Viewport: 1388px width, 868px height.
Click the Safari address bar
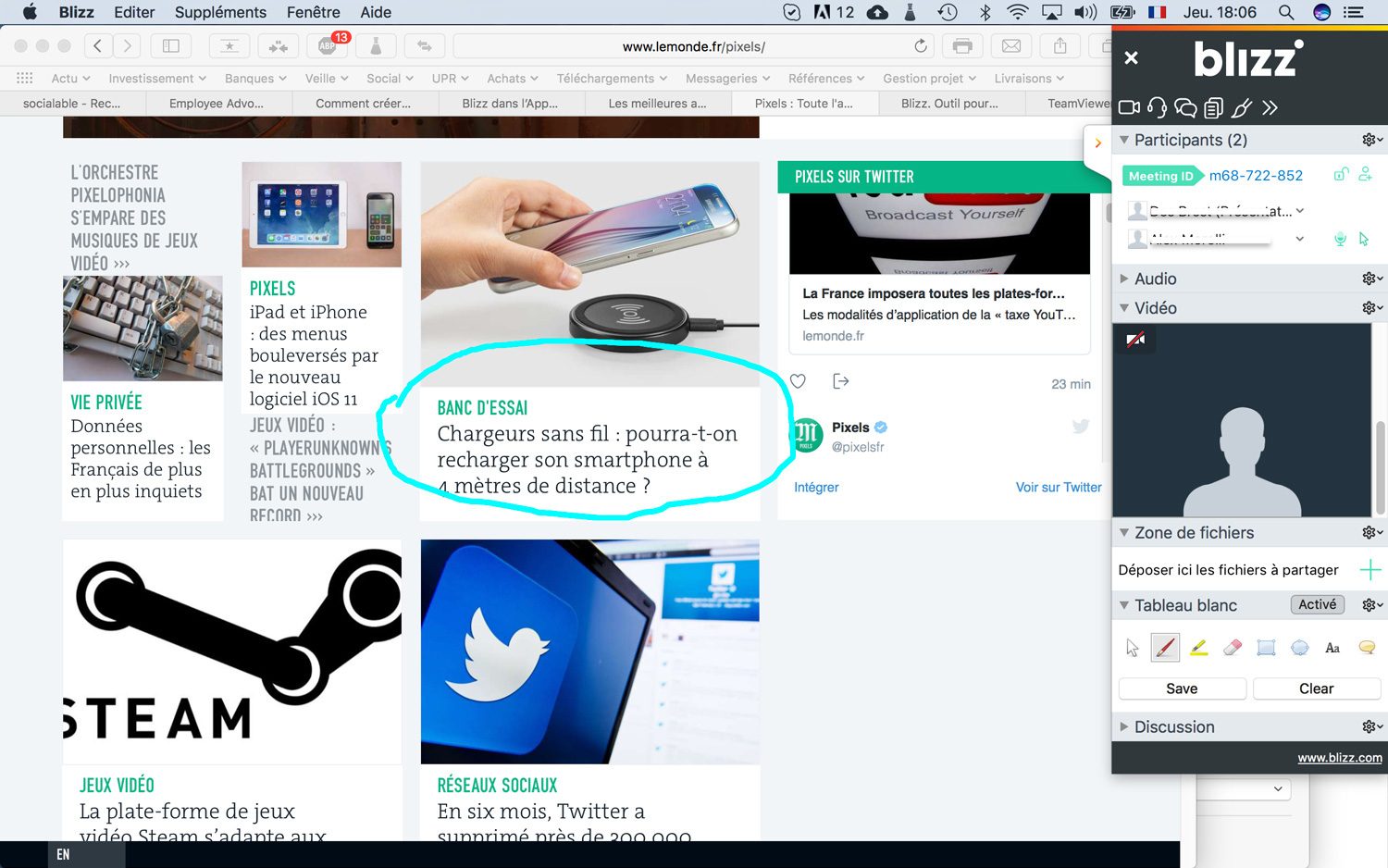(x=693, y=46)
